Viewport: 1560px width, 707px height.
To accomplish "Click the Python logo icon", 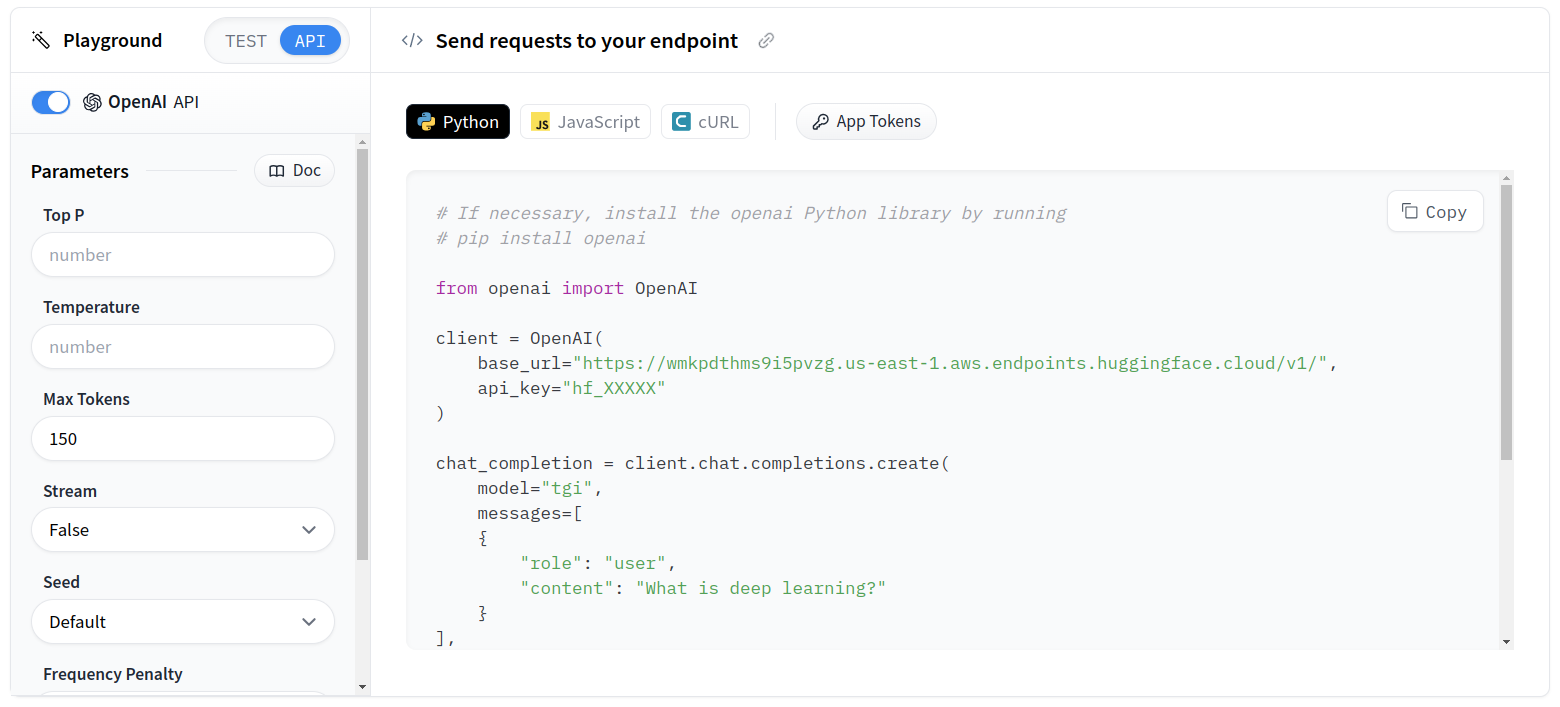I will (x=426, y=122).
